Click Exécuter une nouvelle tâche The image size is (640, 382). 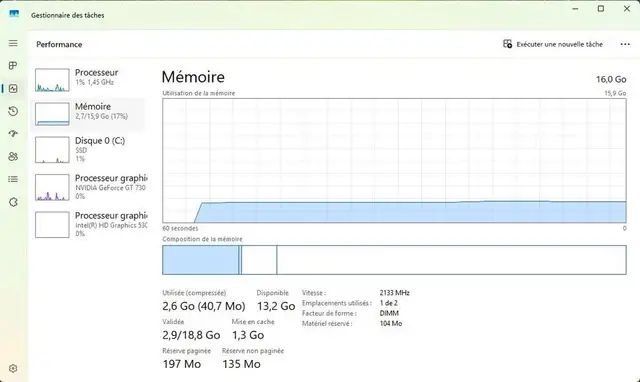[553, 44]
